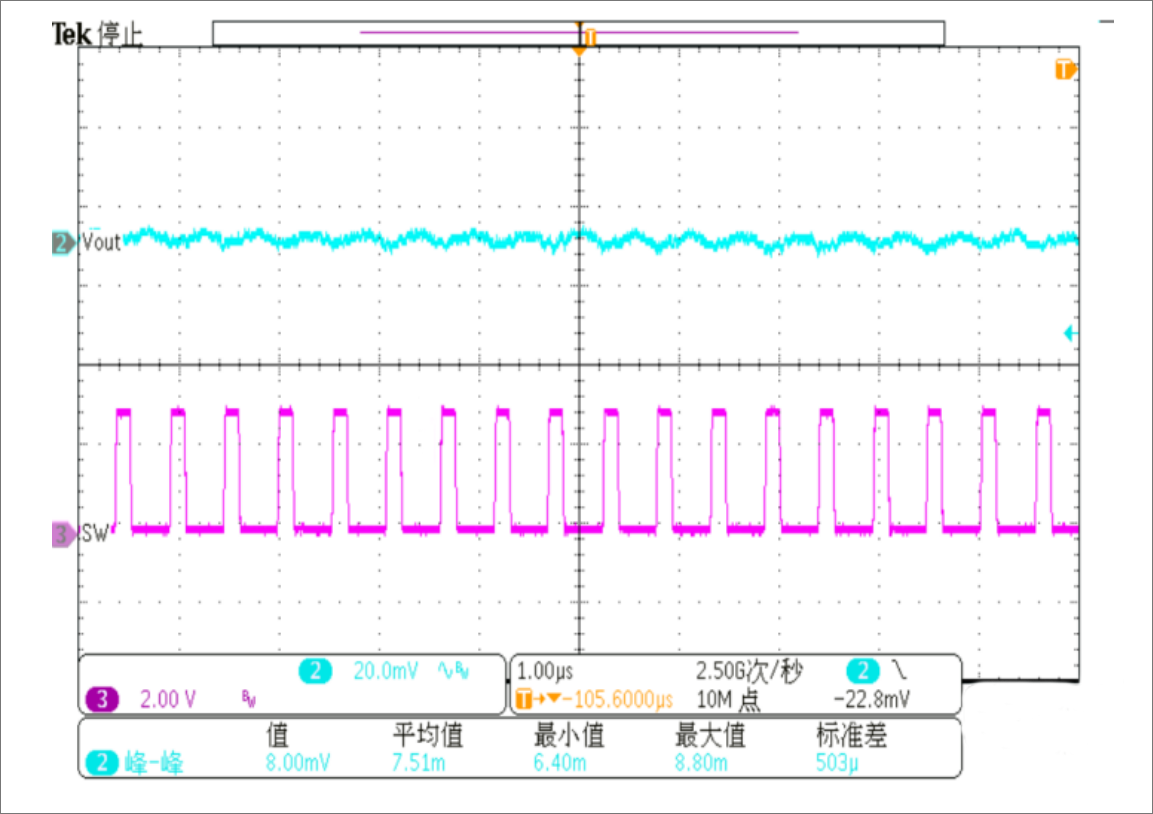Click the orange trigger position marker at top center
The height and width of the screenshot is (814, 1153).
[x=578, y=48]
